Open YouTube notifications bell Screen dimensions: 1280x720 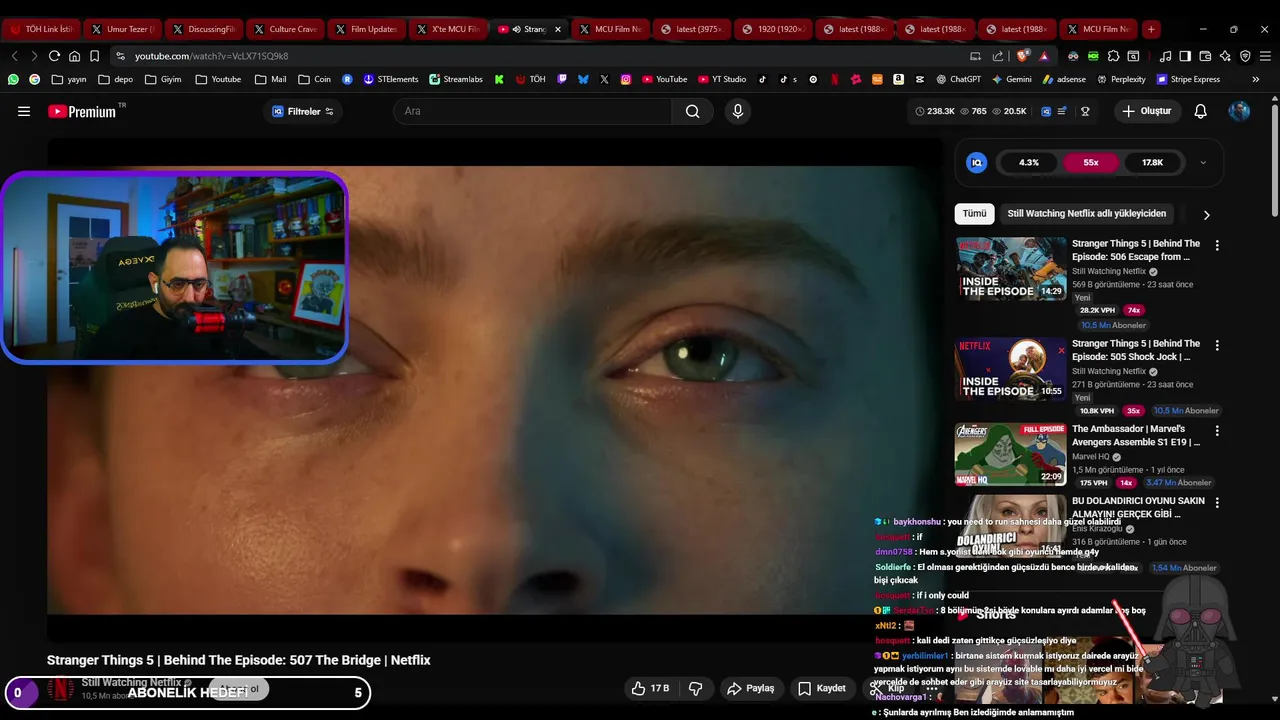(x=1200, y=111)
